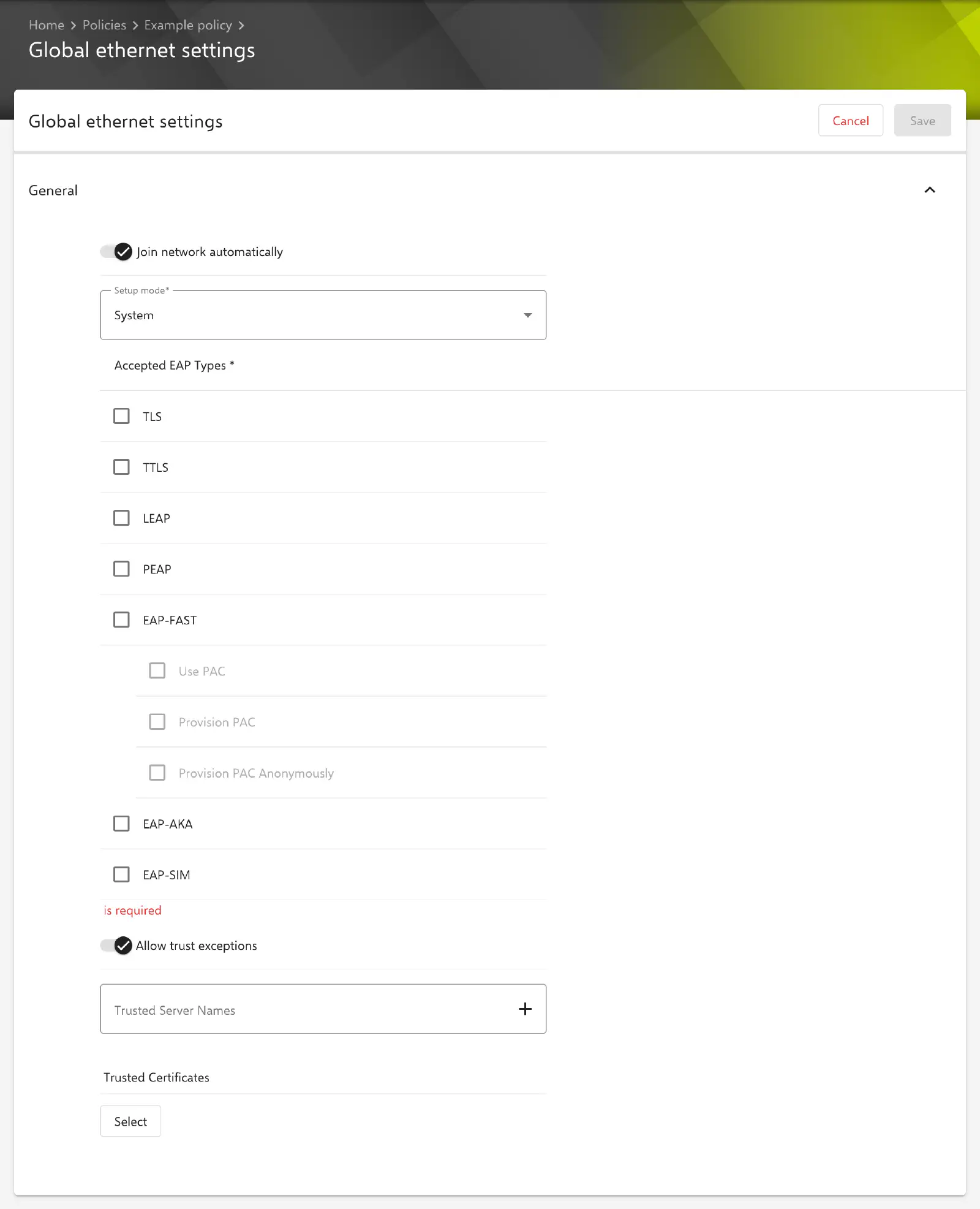Click the plus icon in Trusted Server Names
This screenshot has width=980, height=1209.
[525, 1009]
